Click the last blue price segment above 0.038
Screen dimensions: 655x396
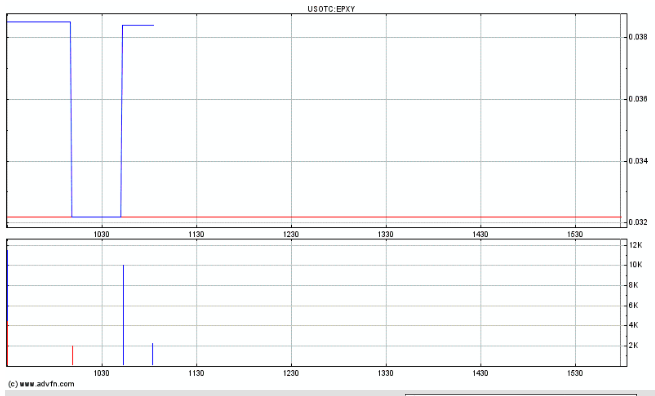click(138, 25)
